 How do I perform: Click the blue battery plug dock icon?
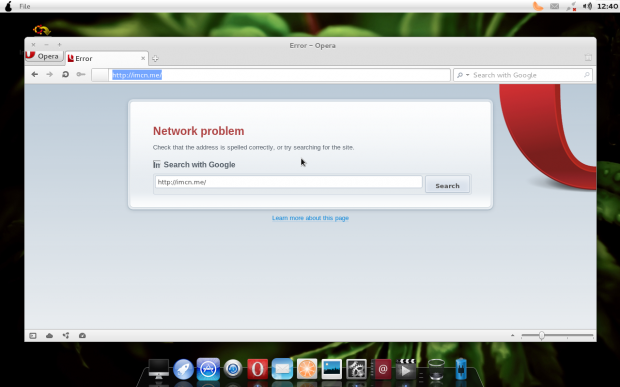[x=461, y=369]
